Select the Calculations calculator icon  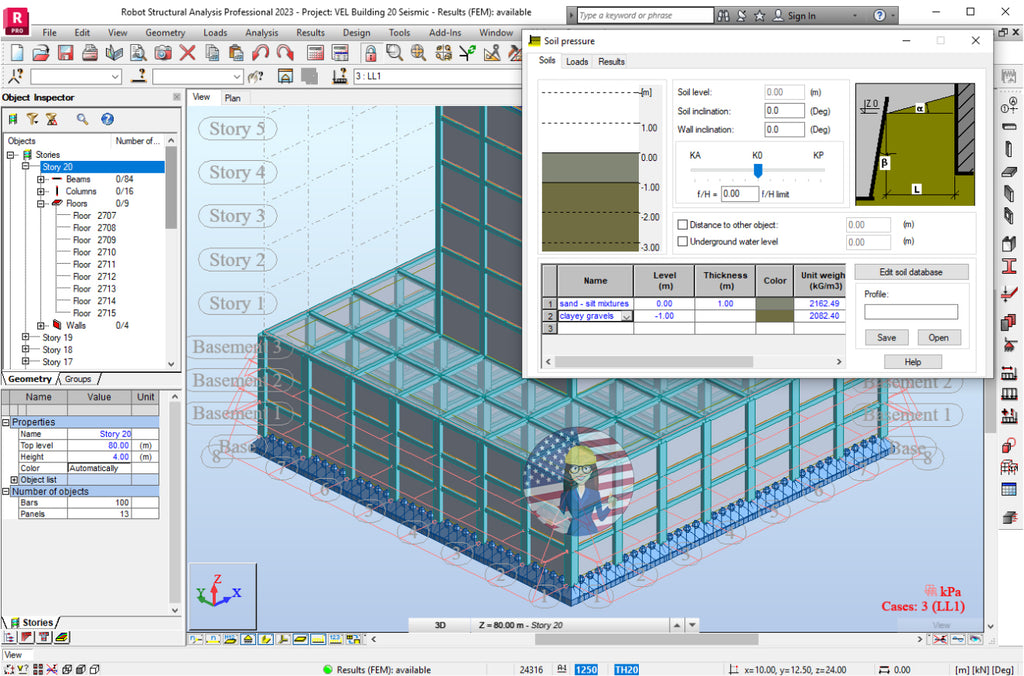[315, 52]
